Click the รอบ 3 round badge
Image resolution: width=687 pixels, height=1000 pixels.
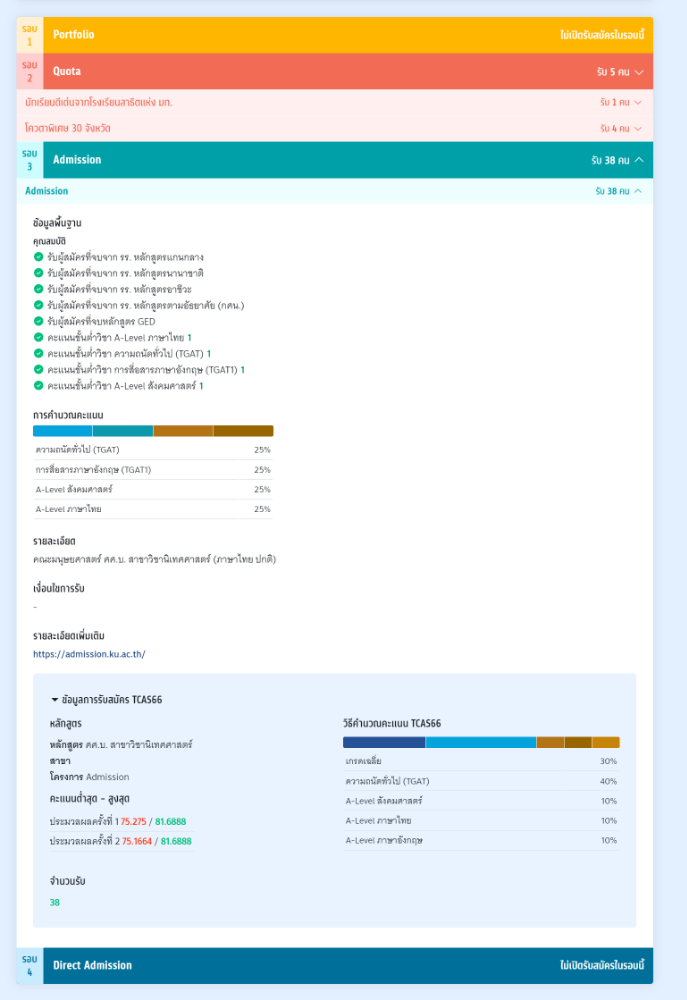[30, 160]
